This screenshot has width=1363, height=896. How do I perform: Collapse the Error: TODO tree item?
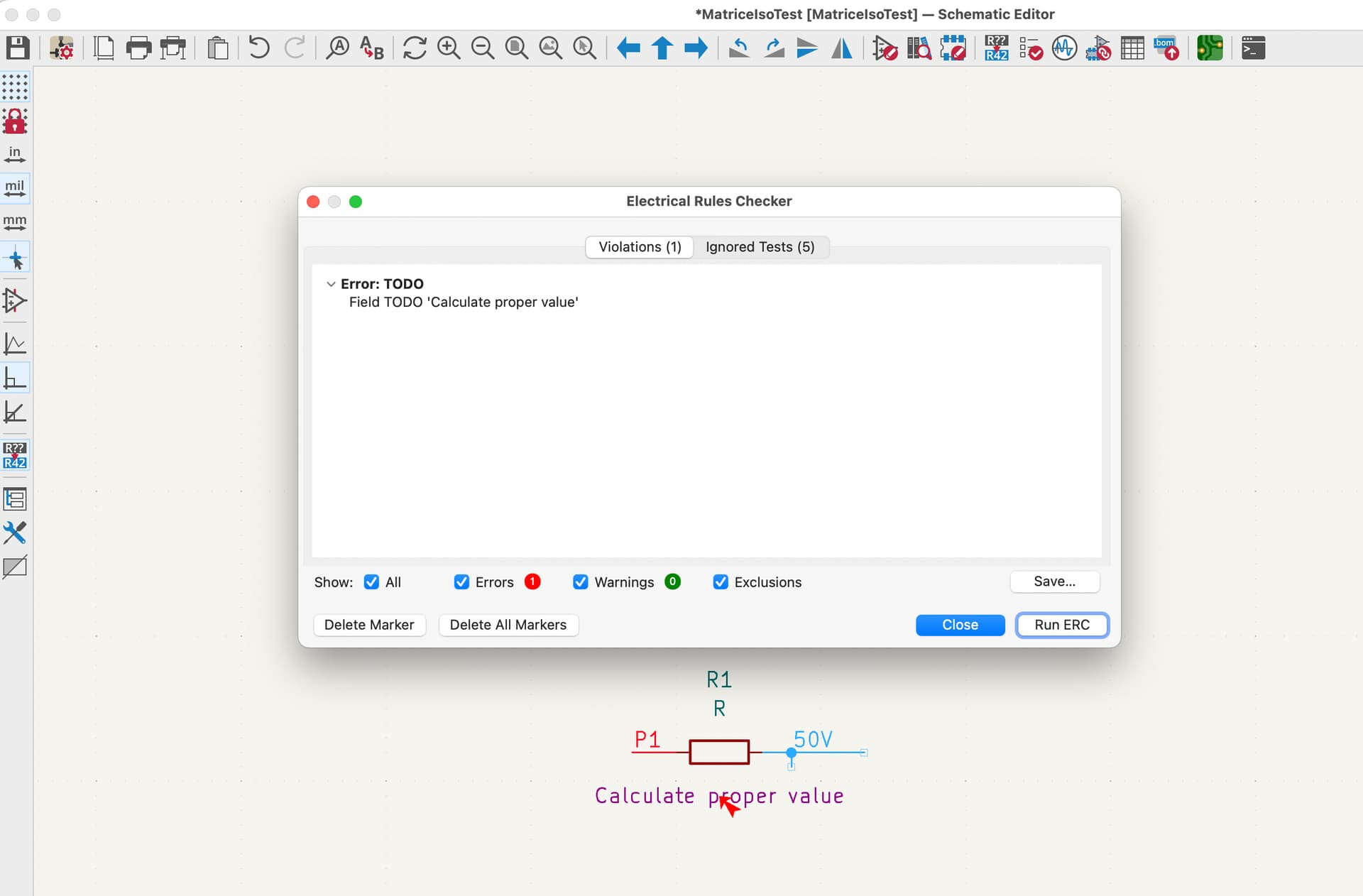[x=331, y=284]
